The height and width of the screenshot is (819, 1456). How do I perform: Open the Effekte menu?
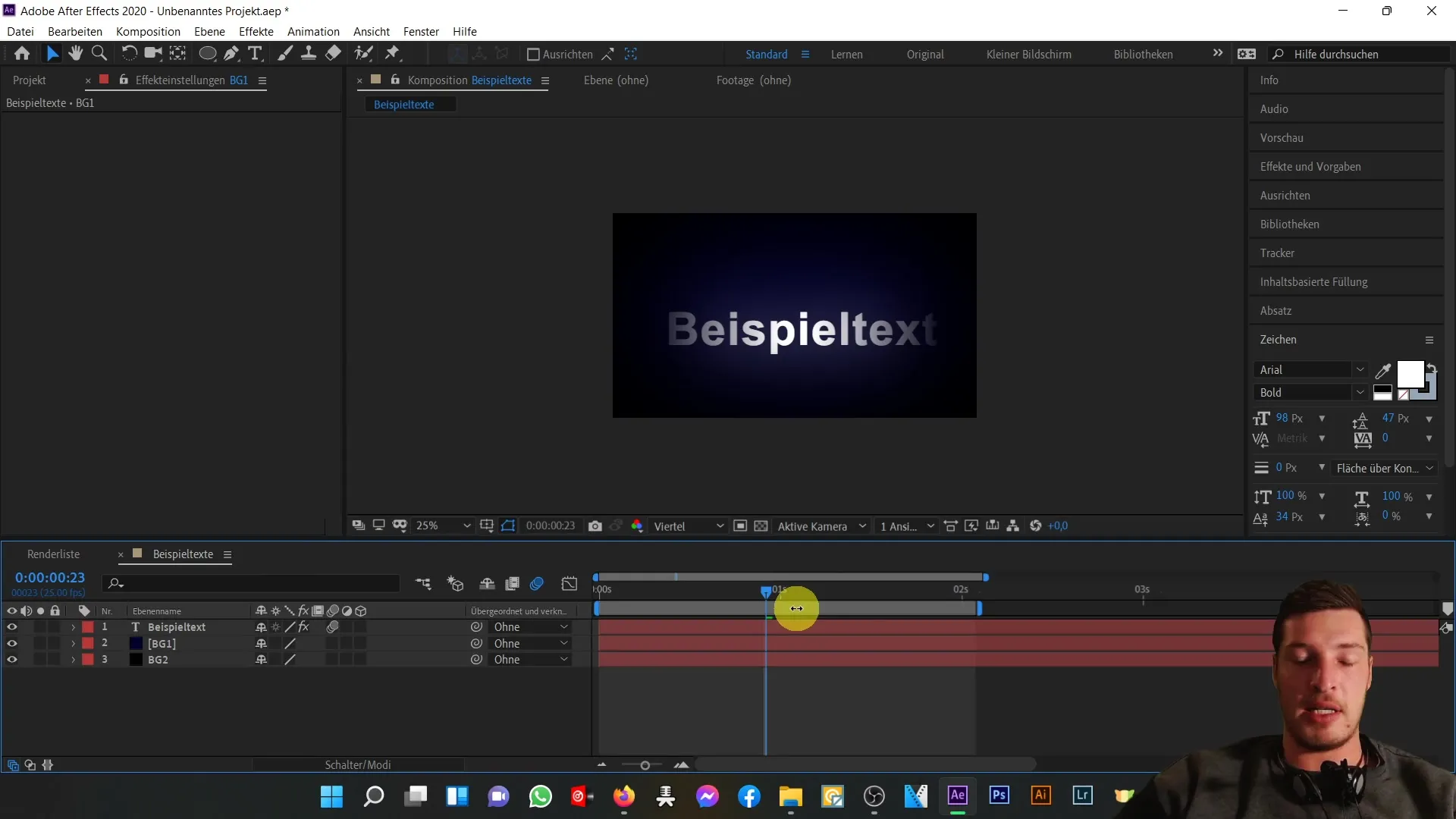257,31
